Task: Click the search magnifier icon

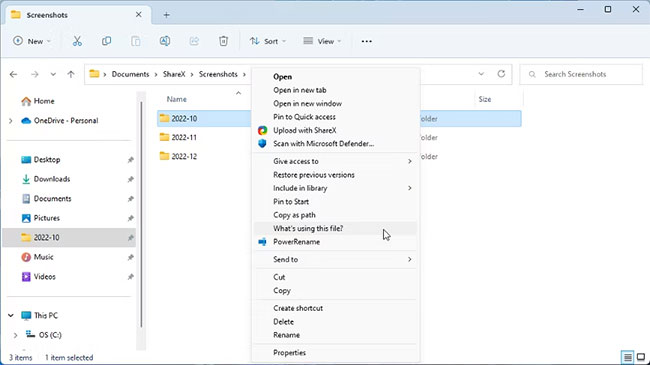Action: click(x=532, y=74)
